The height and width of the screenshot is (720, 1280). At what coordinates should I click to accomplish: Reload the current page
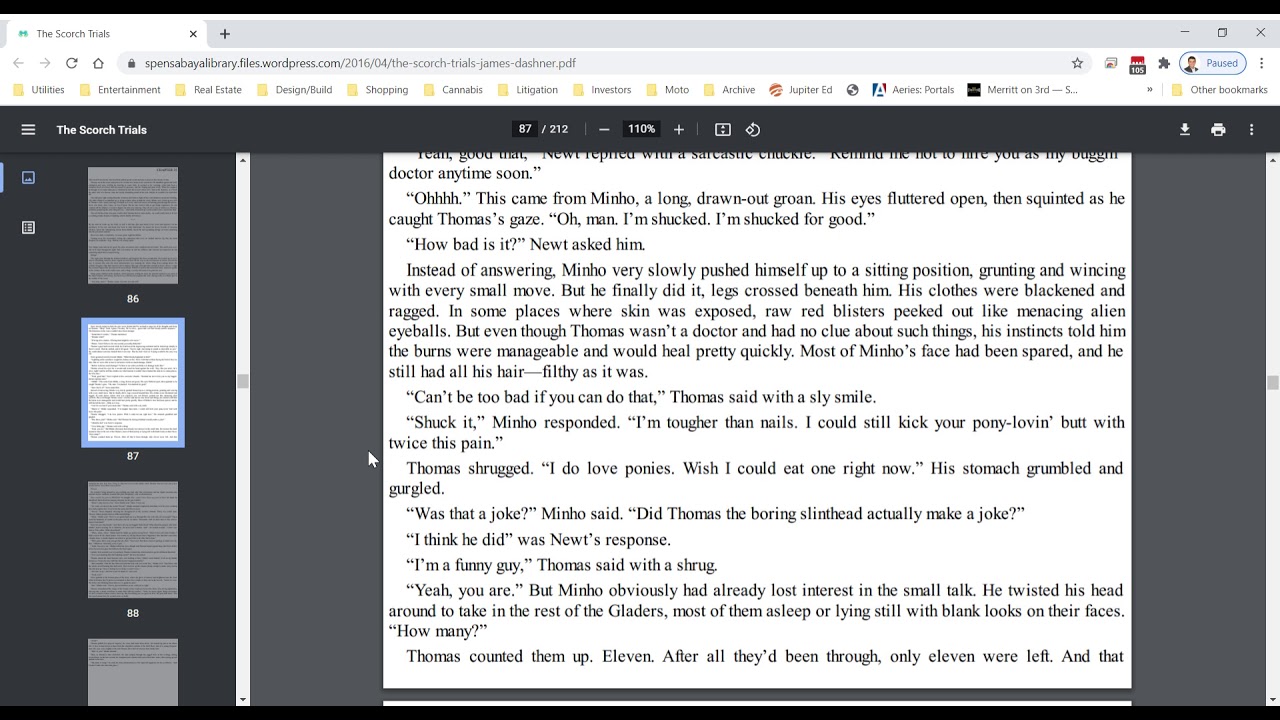pos(72,63)
